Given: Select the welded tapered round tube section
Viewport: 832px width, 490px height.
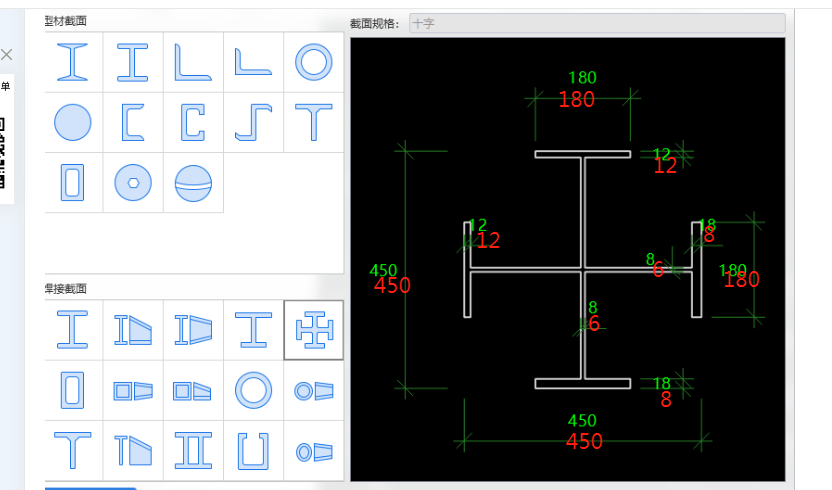Looking at the screenshot, I should point(314,390).
